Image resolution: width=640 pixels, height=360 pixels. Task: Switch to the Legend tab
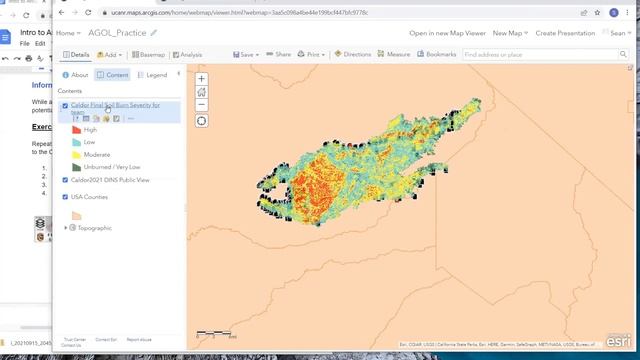pyautogui.click(x=152, y=75)
